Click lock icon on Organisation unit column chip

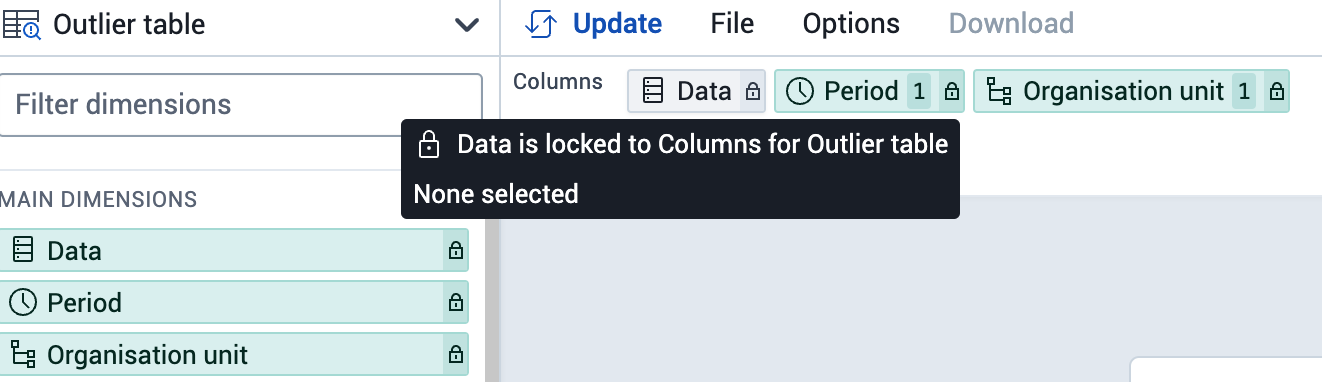pos(1276,92)
